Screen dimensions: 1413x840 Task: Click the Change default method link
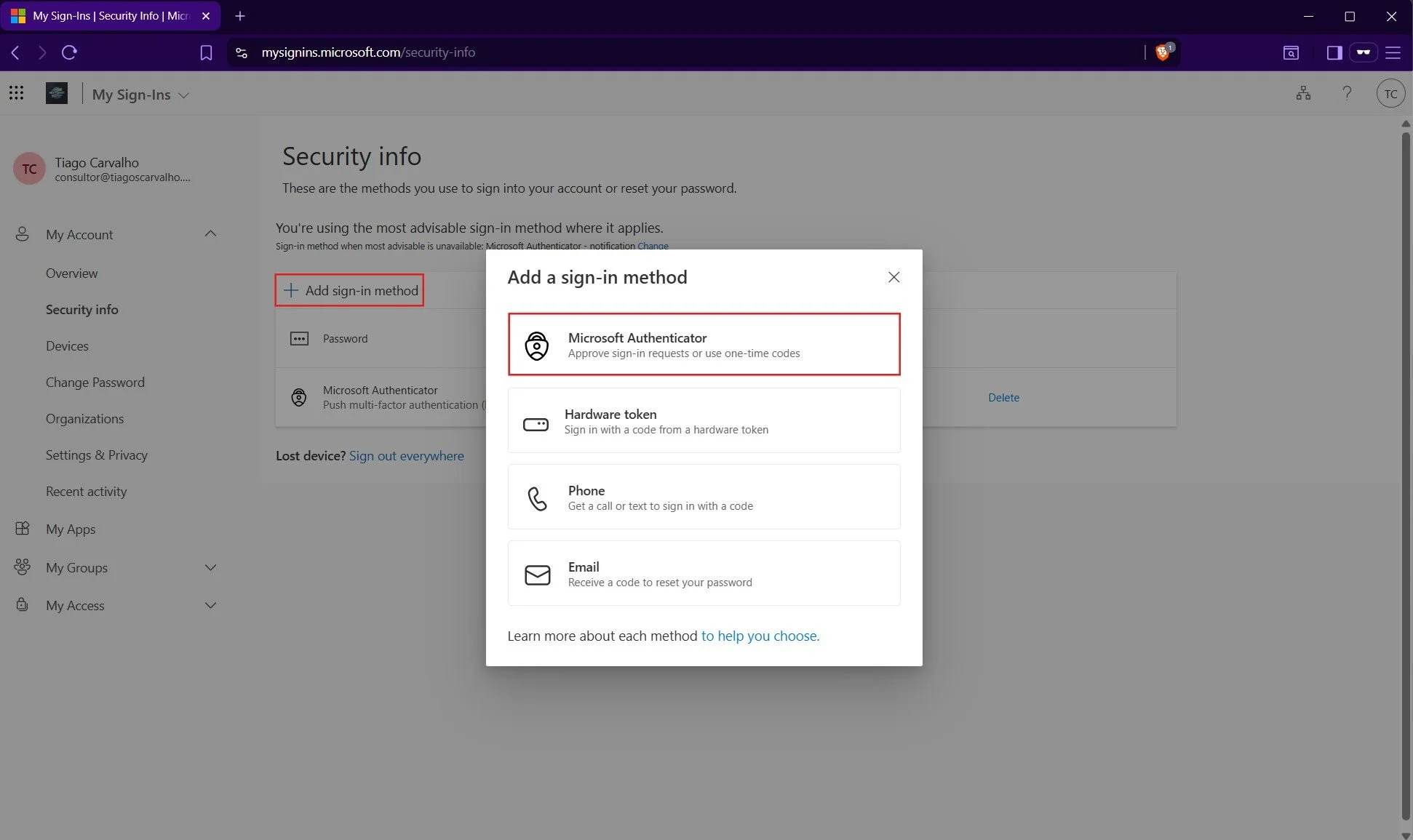[653, 246]
